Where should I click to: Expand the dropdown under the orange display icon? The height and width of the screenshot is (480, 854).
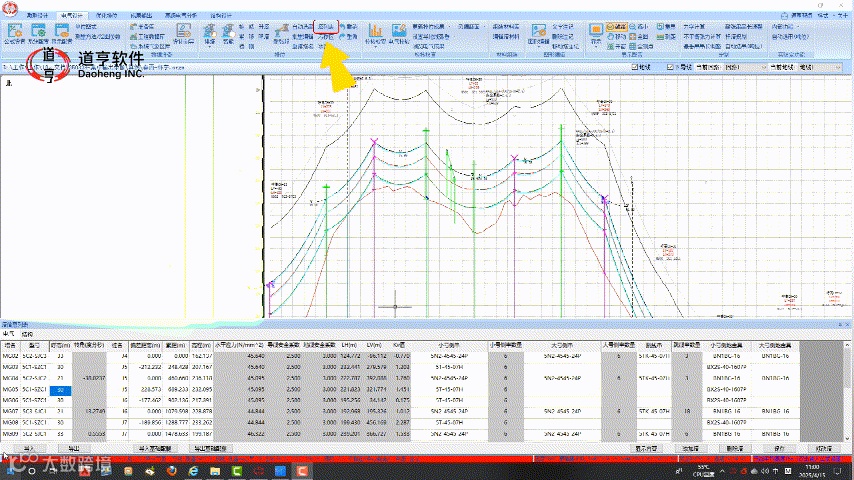point(597,47)
